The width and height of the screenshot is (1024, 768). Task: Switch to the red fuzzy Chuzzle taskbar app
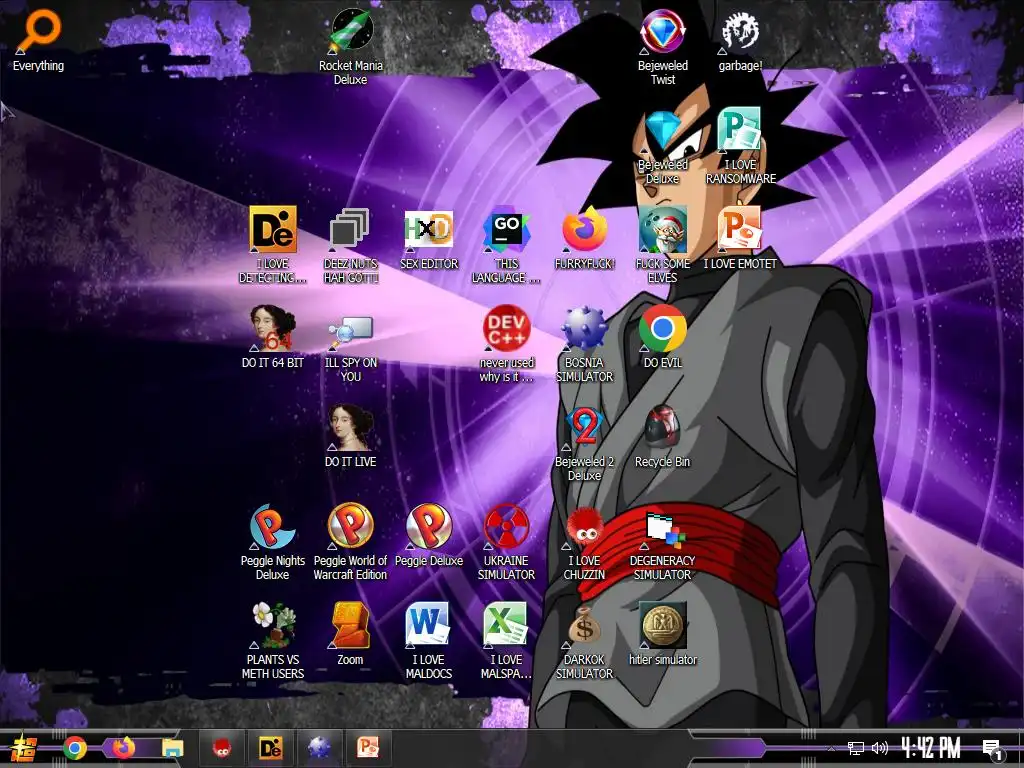click(x=223, y=748)
